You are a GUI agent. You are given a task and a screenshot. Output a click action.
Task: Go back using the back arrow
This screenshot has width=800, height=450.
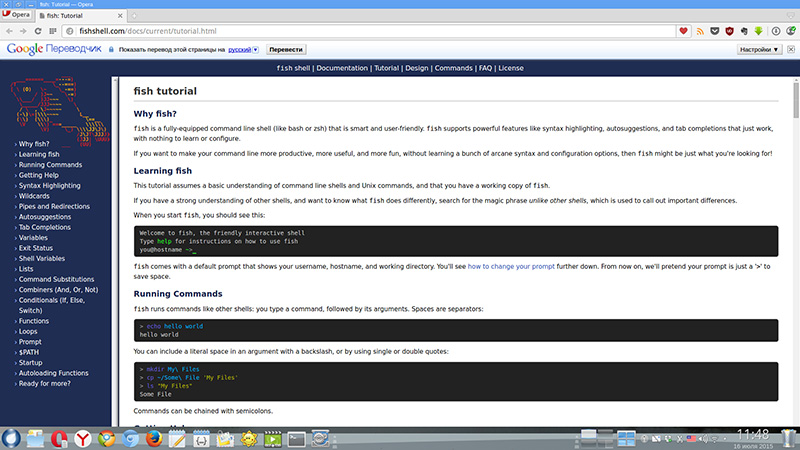(x=10, y=31)
